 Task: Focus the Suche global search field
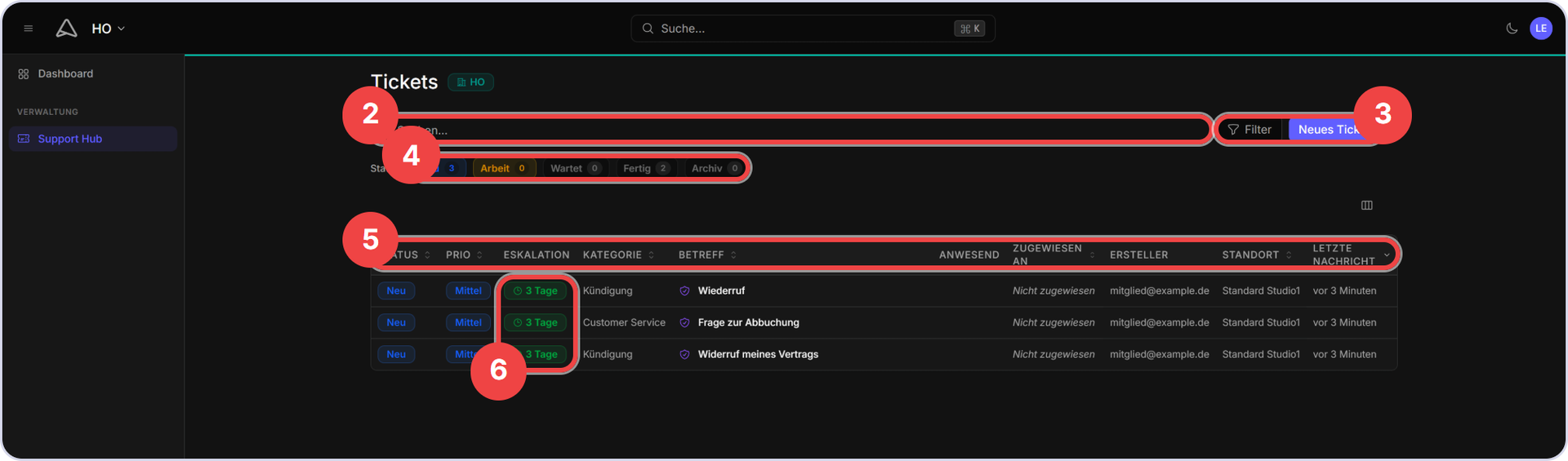click(x=813, y=29)
